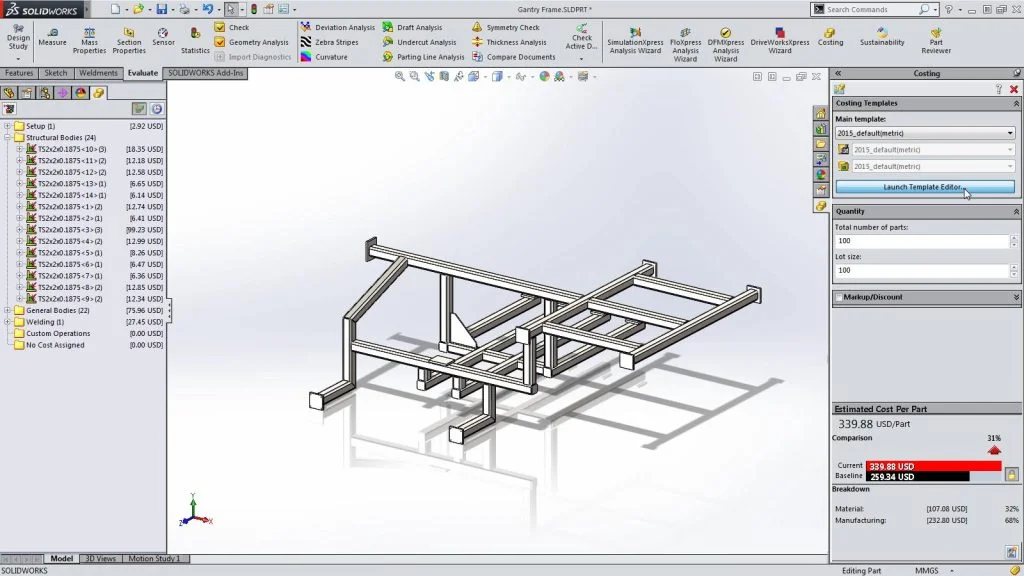Open the Motion Study 1 tab
Image resolution: width=1024 pixels, height=576 pixels.
coord(155,559)
